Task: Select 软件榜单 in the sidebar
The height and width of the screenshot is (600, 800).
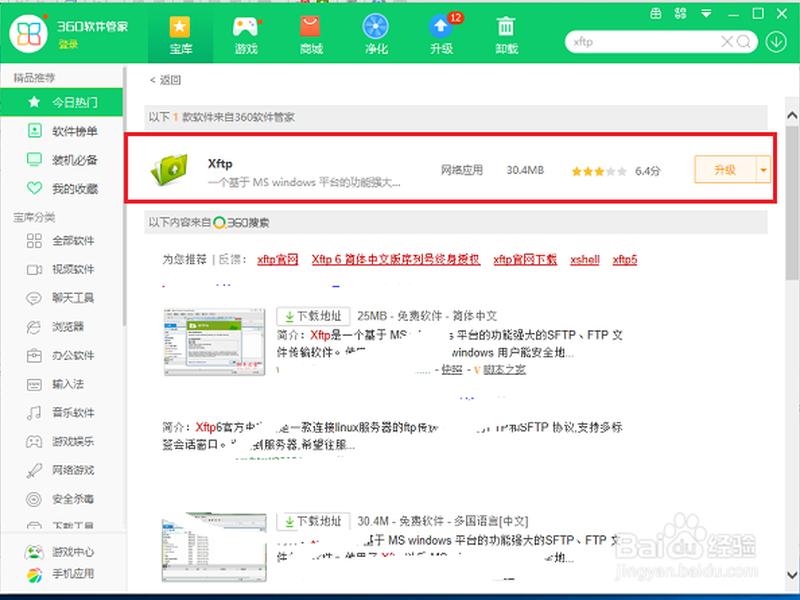Action: tap(61, 131)
